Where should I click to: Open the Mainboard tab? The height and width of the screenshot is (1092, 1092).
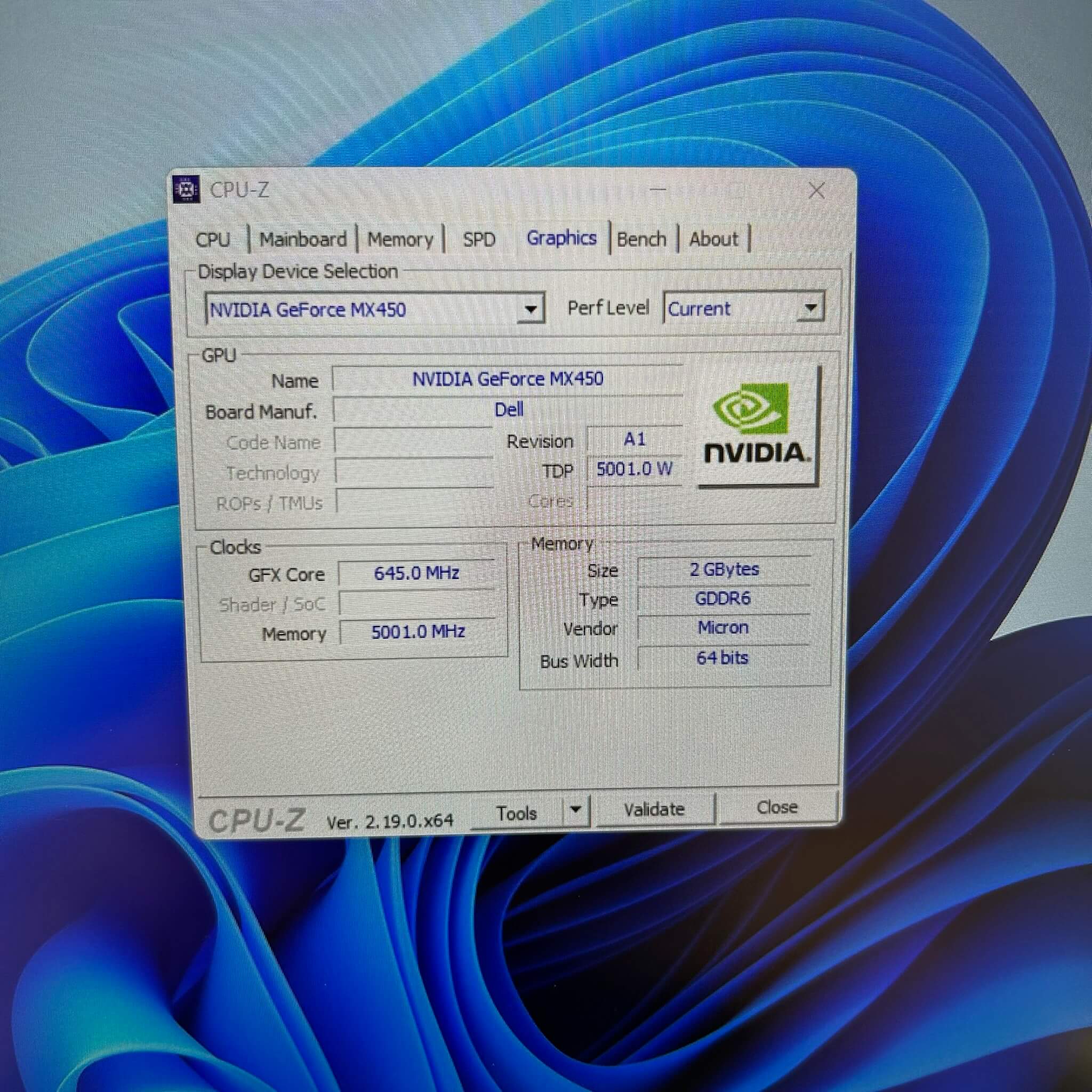303,239
